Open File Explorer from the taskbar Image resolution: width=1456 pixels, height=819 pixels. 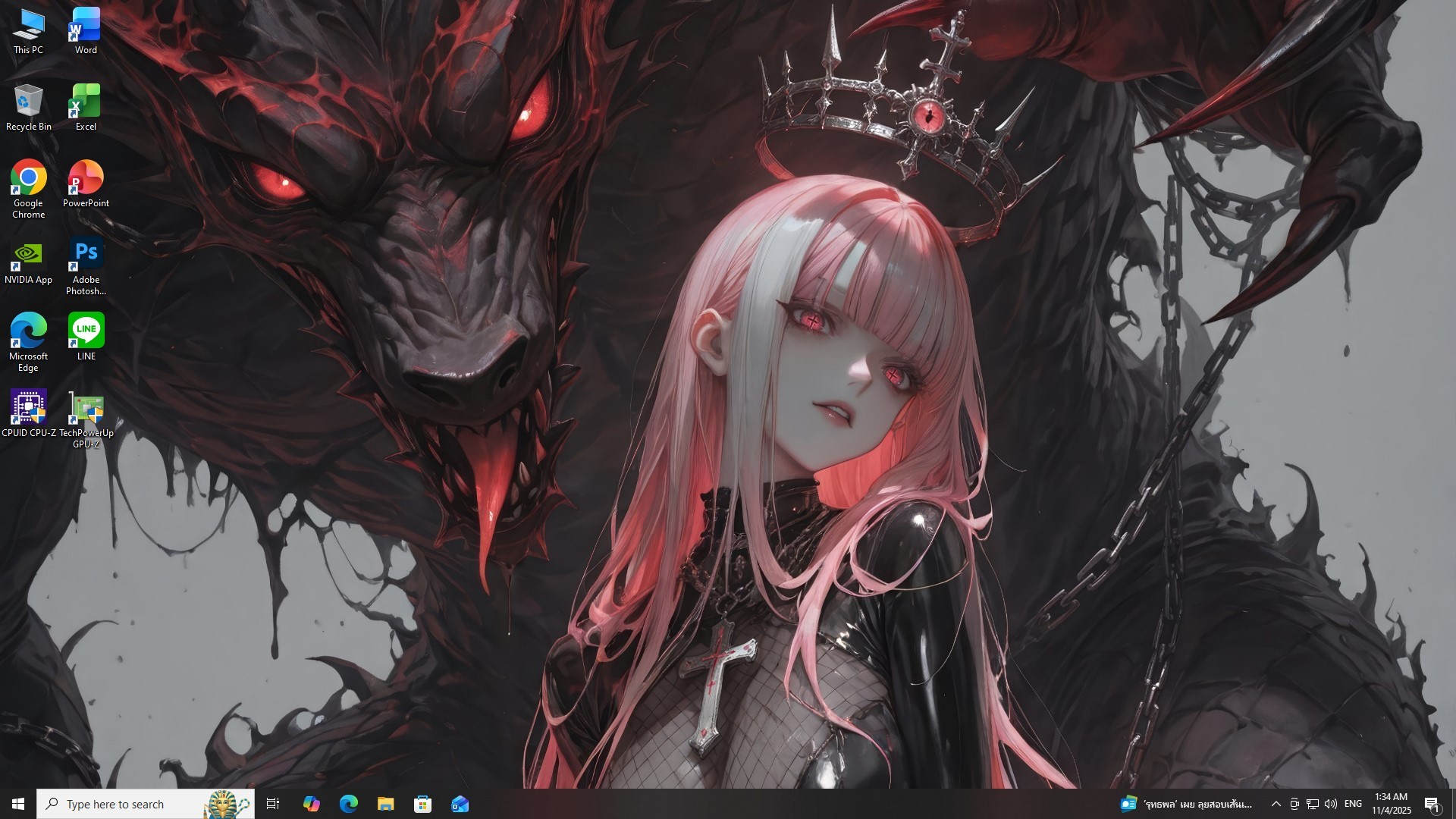(x=385, y=804)
